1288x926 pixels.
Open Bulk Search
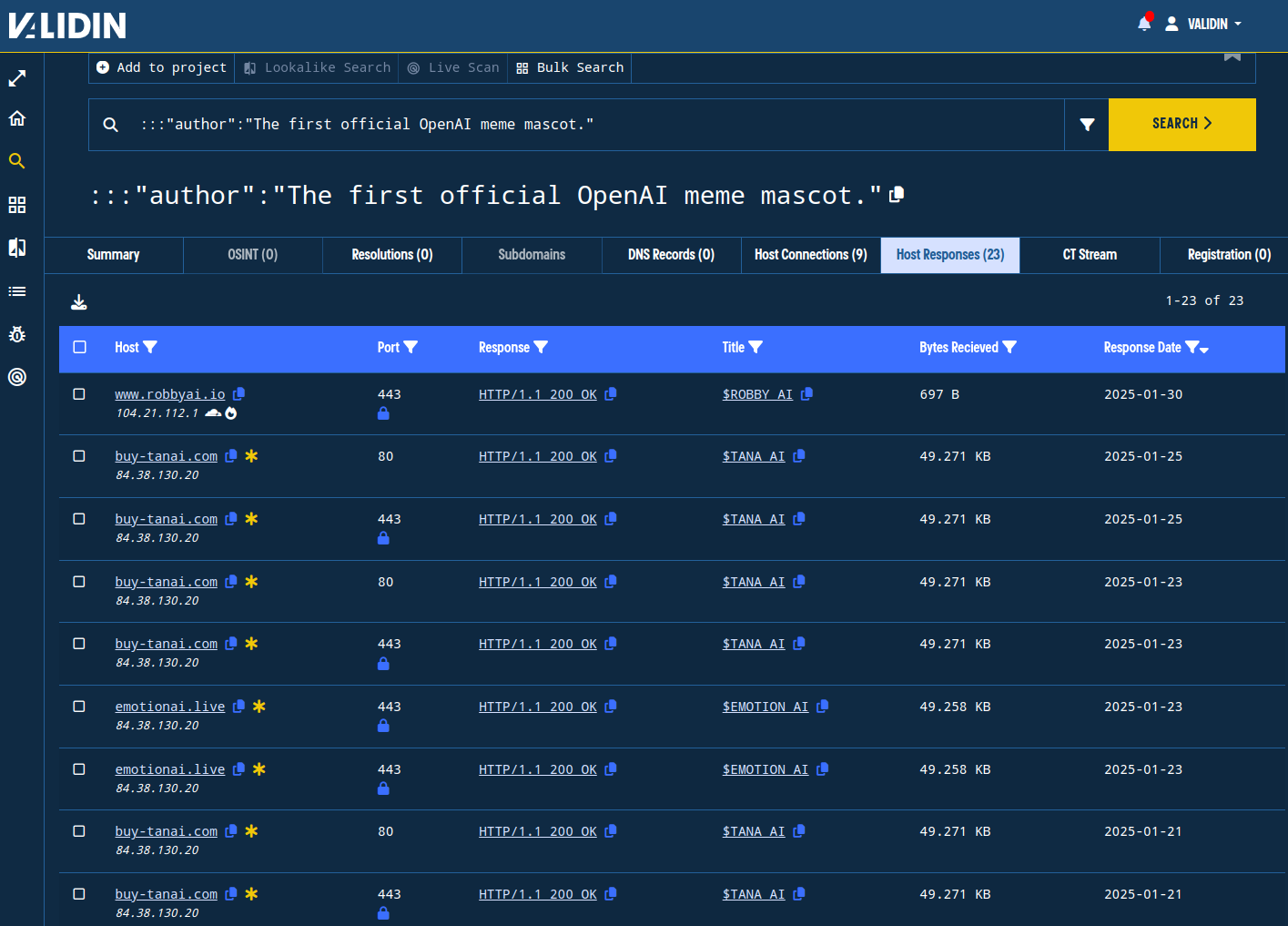click(x=570, y=67)
